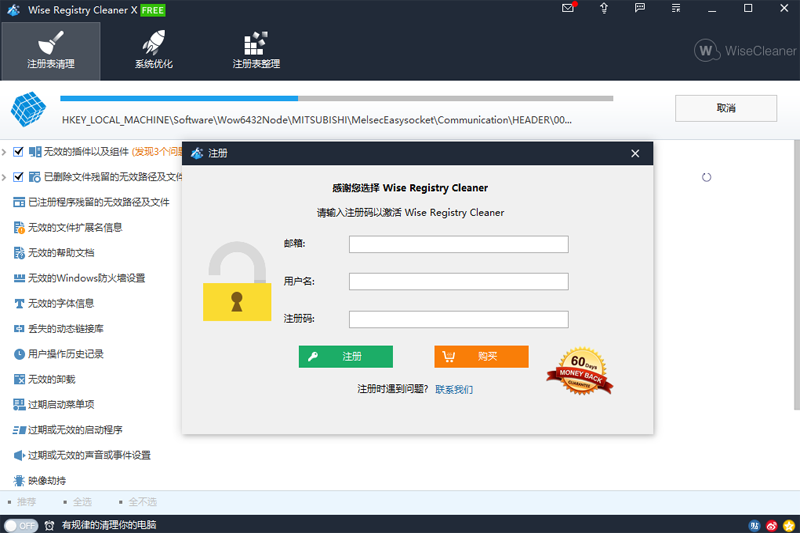Screen dimensions: 800x533
Task: Click icon beside 丢失的动态链接库
Action: pyautogui.click(x=19, y=329)
